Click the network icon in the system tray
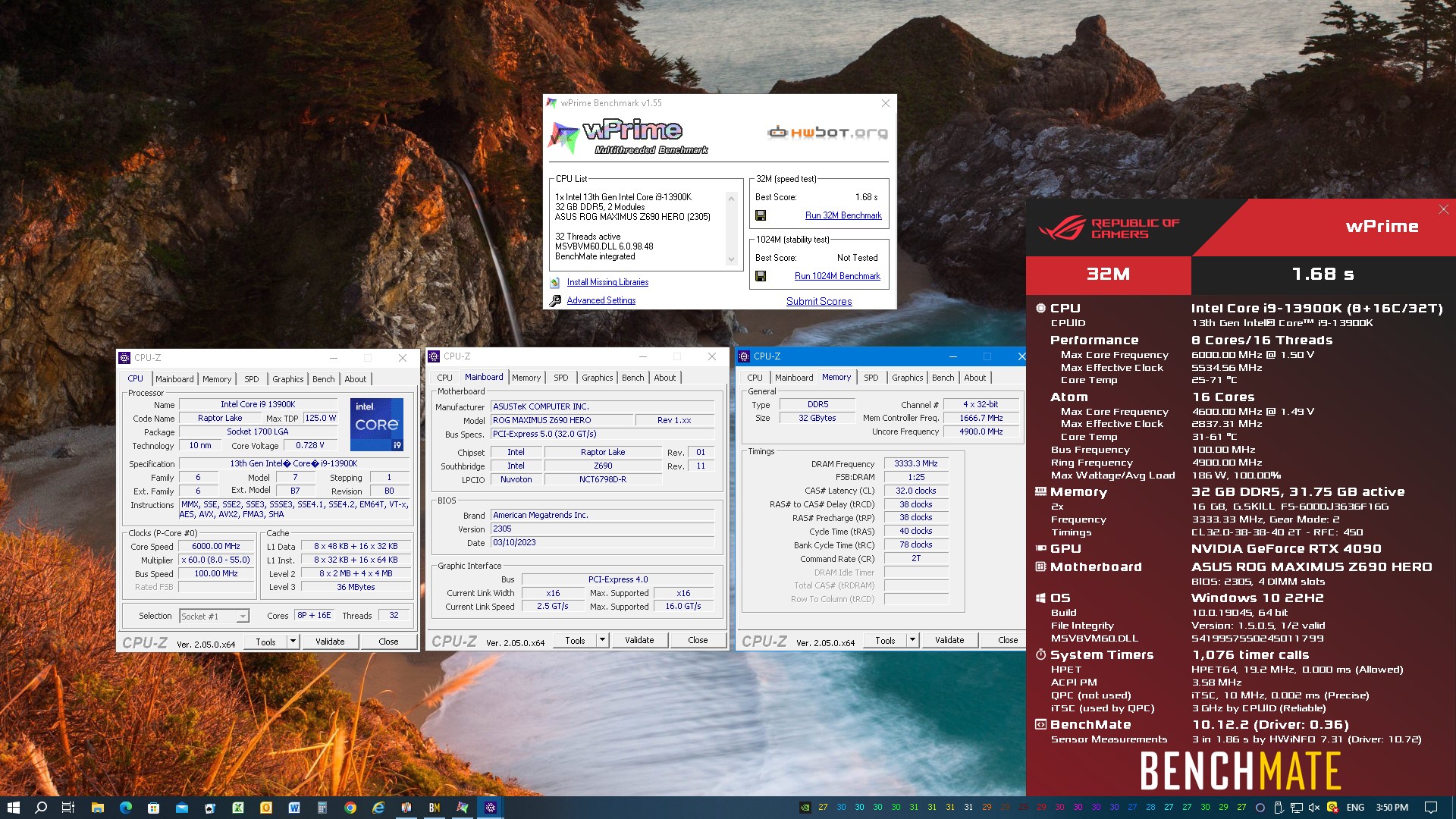 (1297, 808)
